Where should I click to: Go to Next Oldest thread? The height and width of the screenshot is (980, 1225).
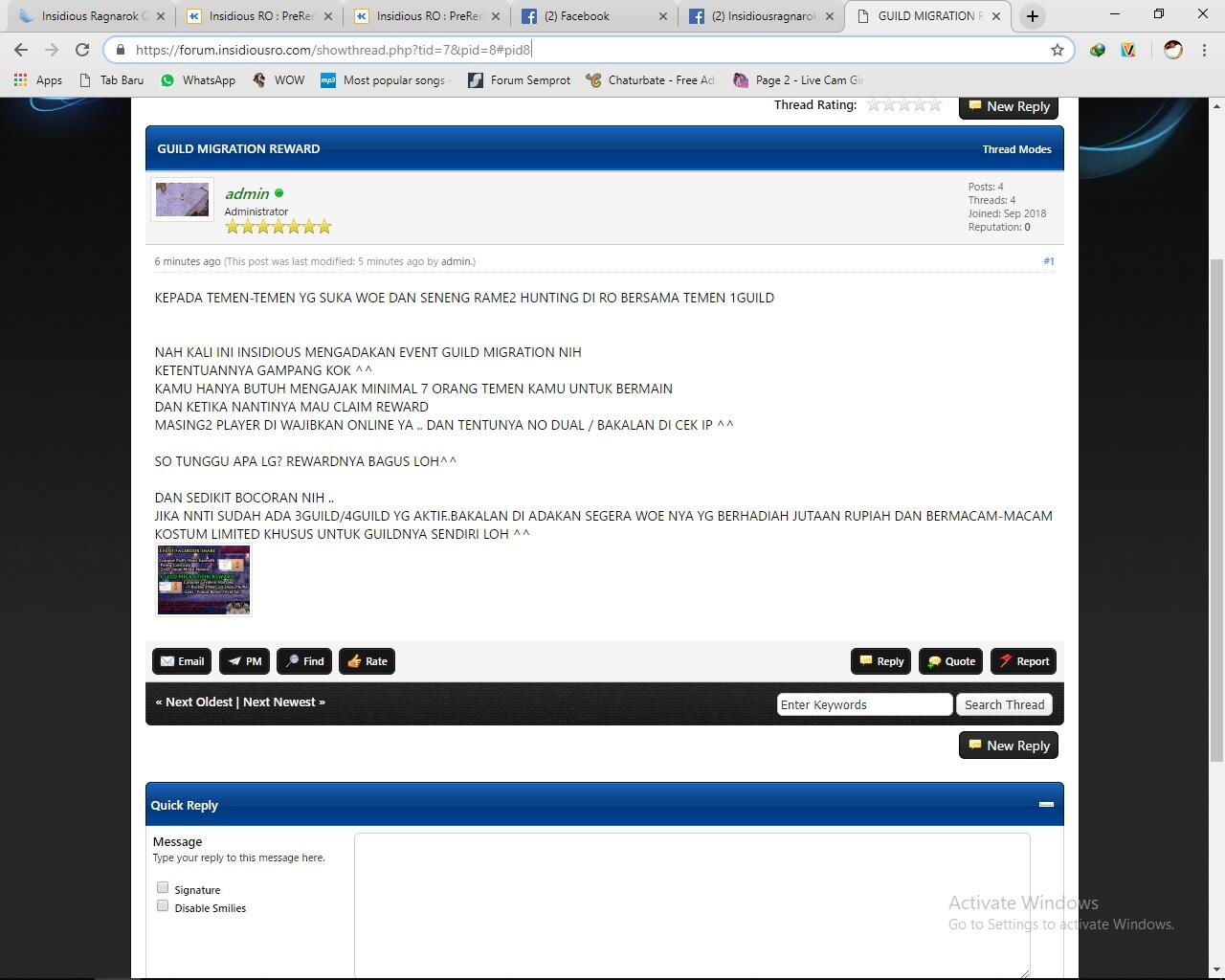(x=199, y=702)
